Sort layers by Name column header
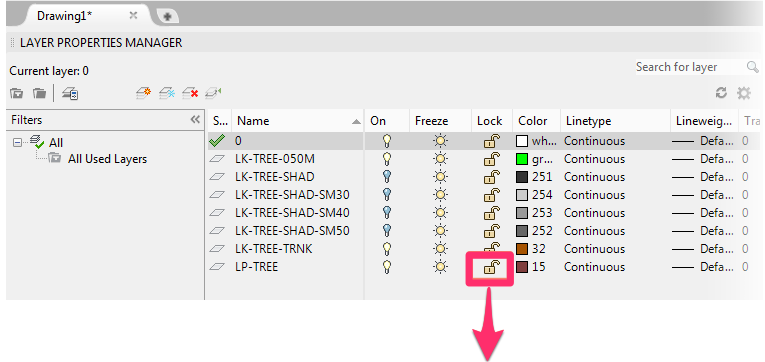This screenshot has width=765, height=362. tap(298, 121)
